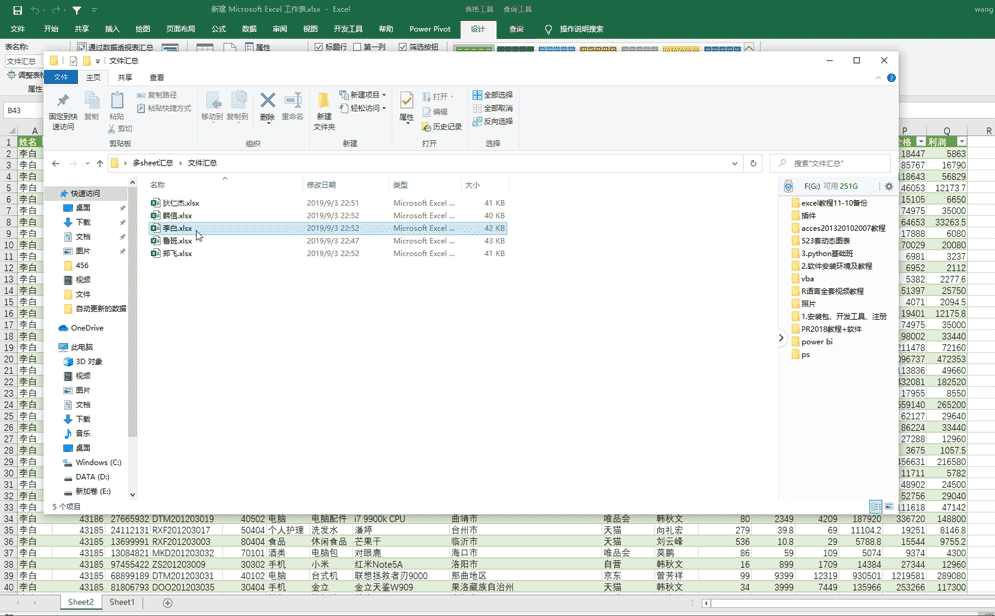Image resolution: width=995 pixels, height=616 pixels.
Task: Click the refresh icon beside the address bar
Action: coord(753,163)
